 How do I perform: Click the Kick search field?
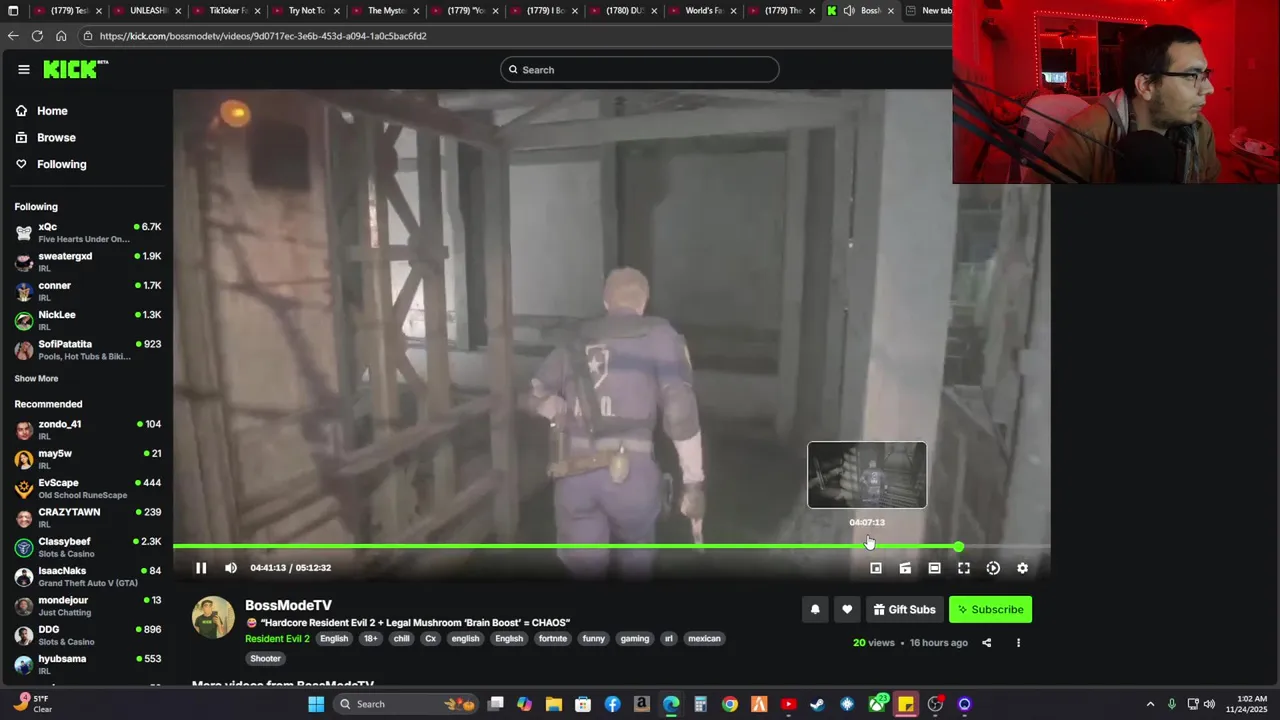pyautogui.click(x=640, y=70)
